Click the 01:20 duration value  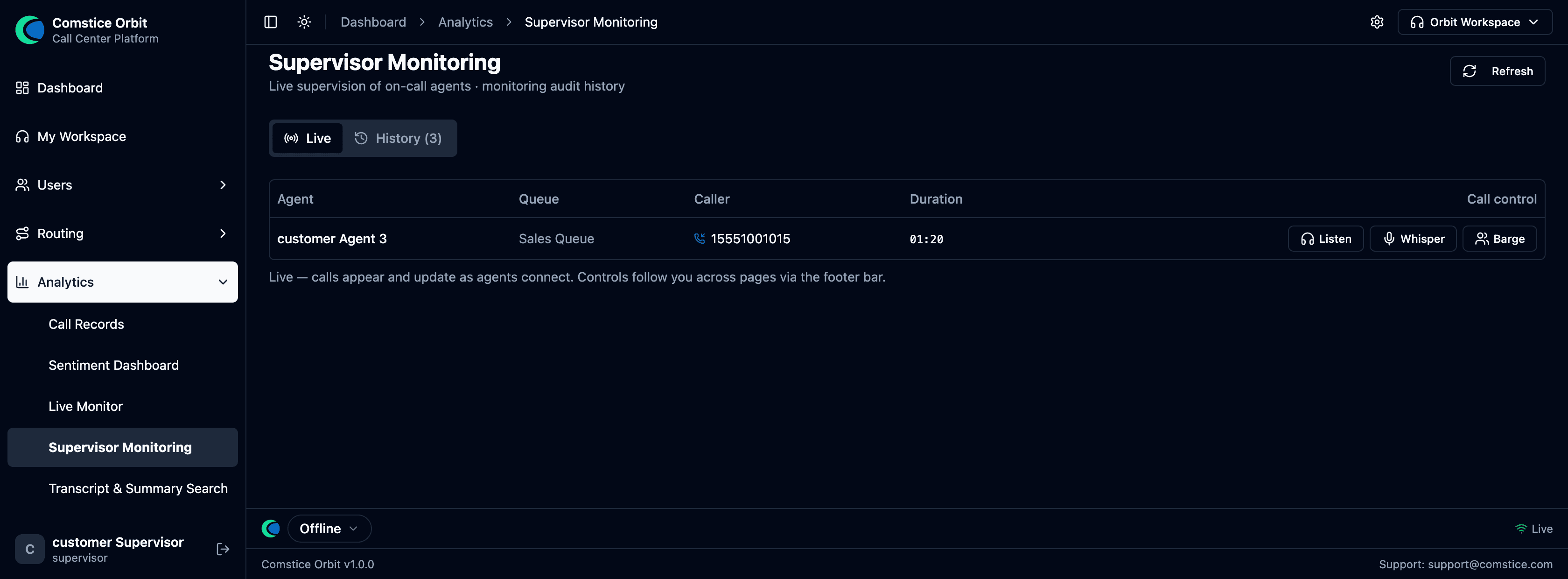click(926, 239)
